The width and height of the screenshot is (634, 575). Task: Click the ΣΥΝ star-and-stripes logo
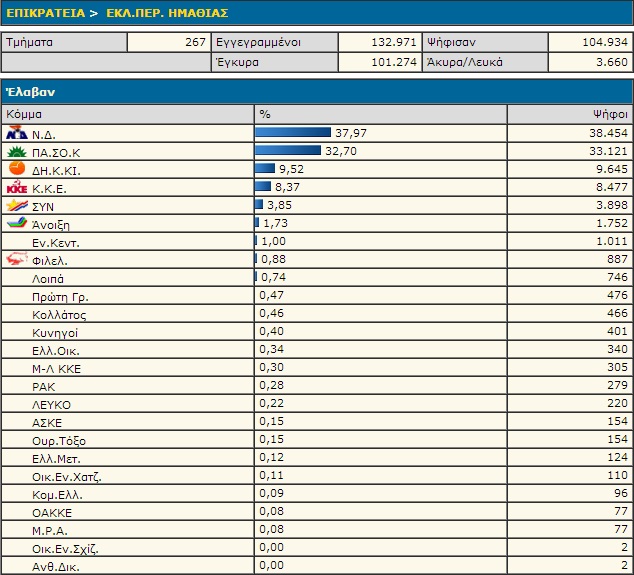pos(17,205)
